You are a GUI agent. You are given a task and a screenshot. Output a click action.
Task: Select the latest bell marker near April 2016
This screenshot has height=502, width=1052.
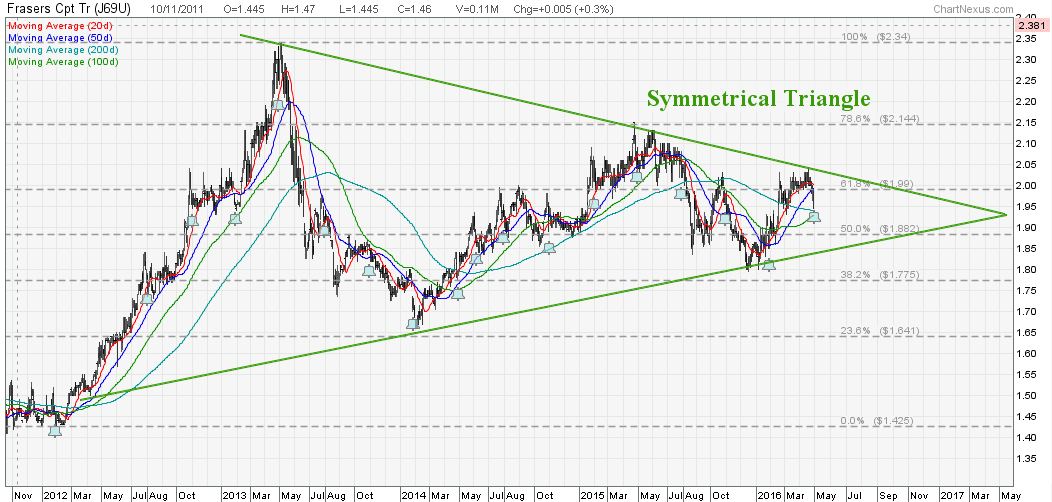pos(814,216)
